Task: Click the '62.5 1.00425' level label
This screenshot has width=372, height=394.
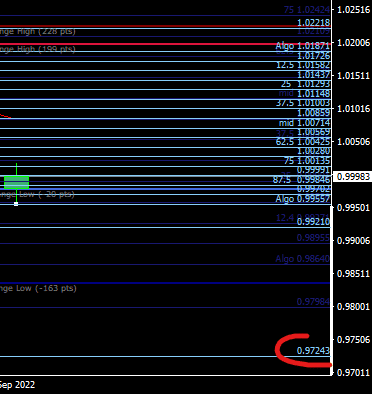Action: 303,142
